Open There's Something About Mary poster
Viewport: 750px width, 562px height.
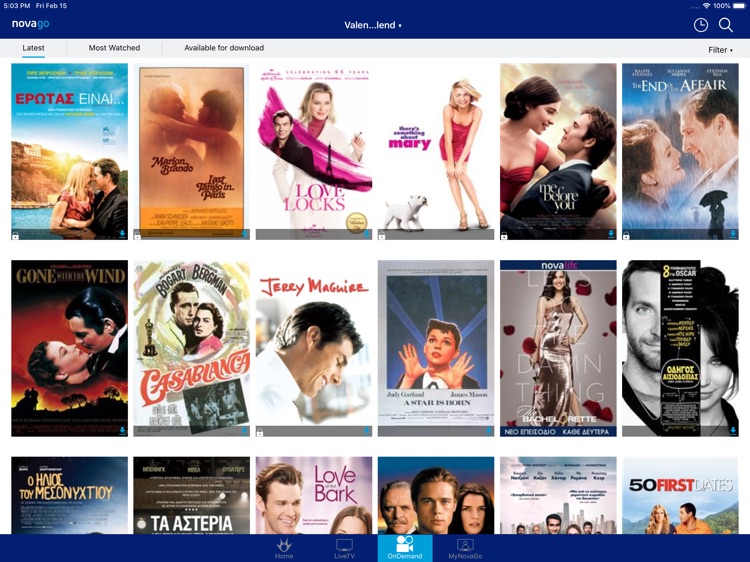pos(436,151)
